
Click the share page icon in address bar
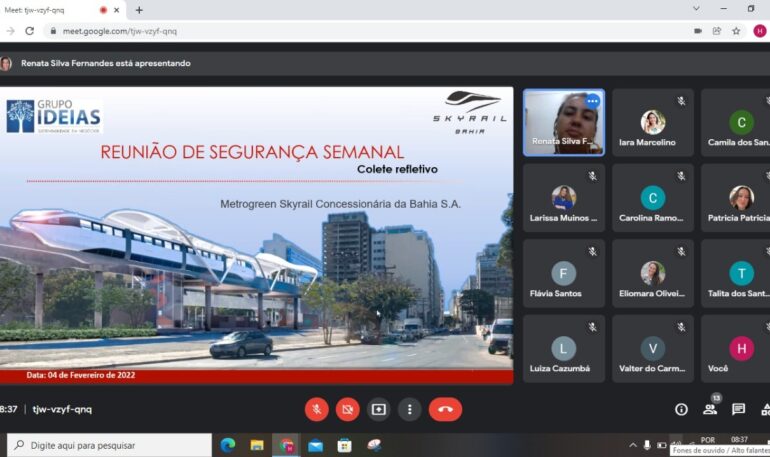coord(717,31)
